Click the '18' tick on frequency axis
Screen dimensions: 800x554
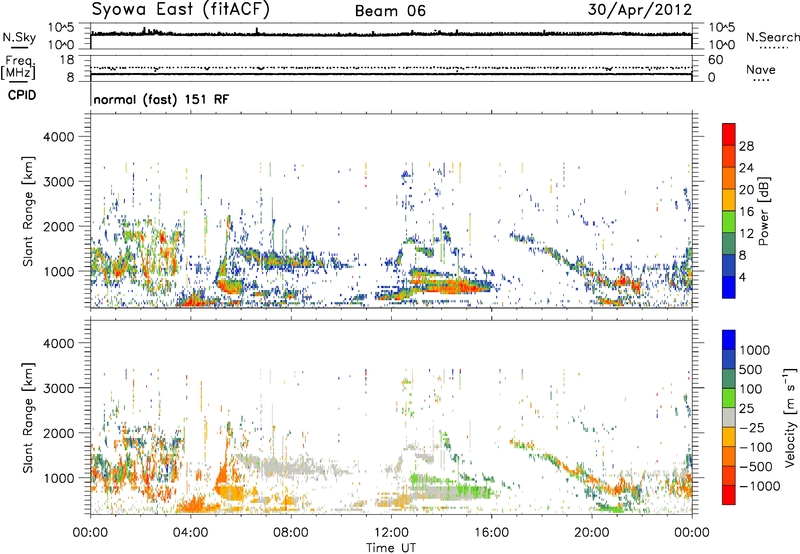pos(67,60)
